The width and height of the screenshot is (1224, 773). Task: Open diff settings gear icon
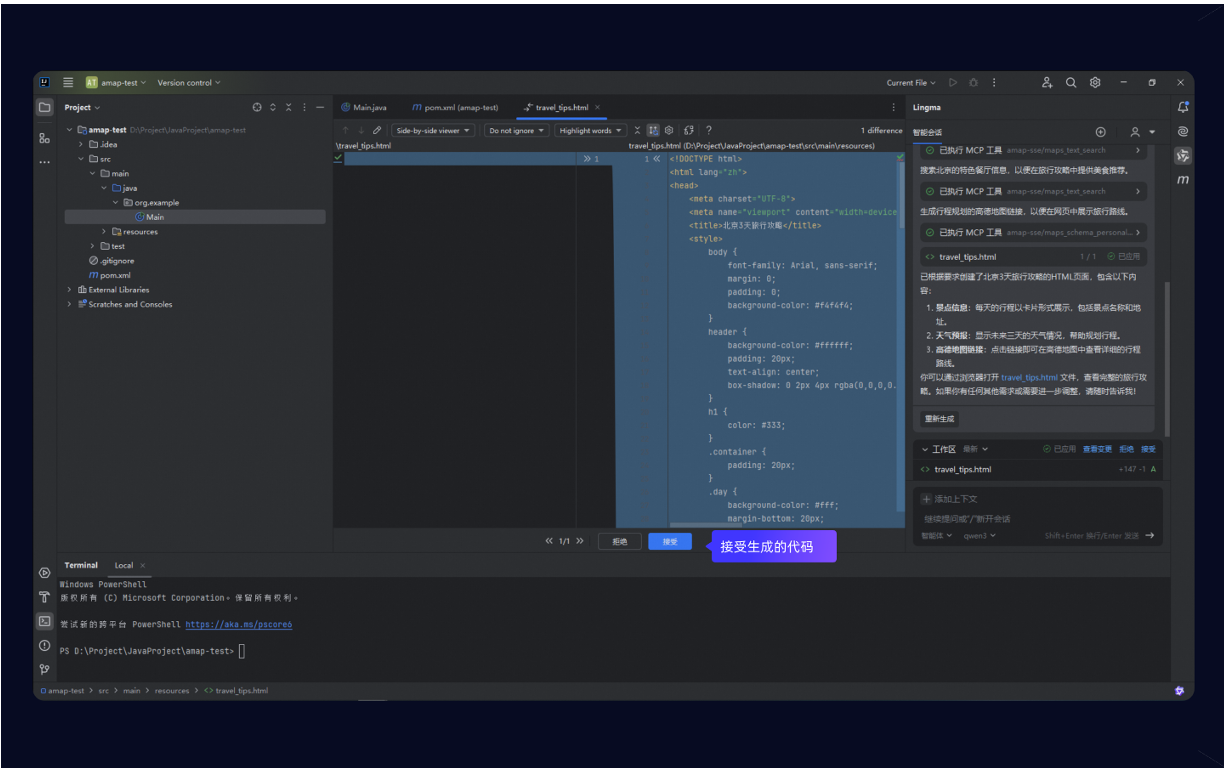point(669,130)
